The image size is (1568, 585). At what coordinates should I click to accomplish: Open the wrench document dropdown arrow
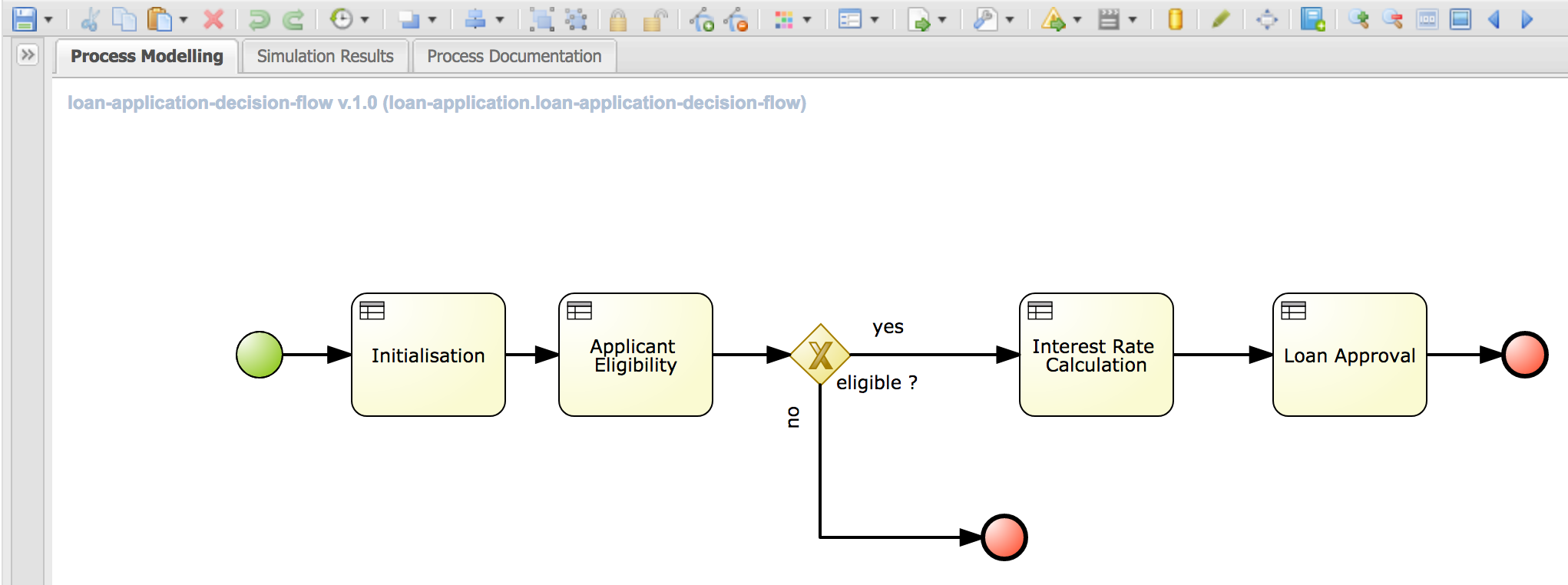pyautogui.click(x=1010, y=20)
